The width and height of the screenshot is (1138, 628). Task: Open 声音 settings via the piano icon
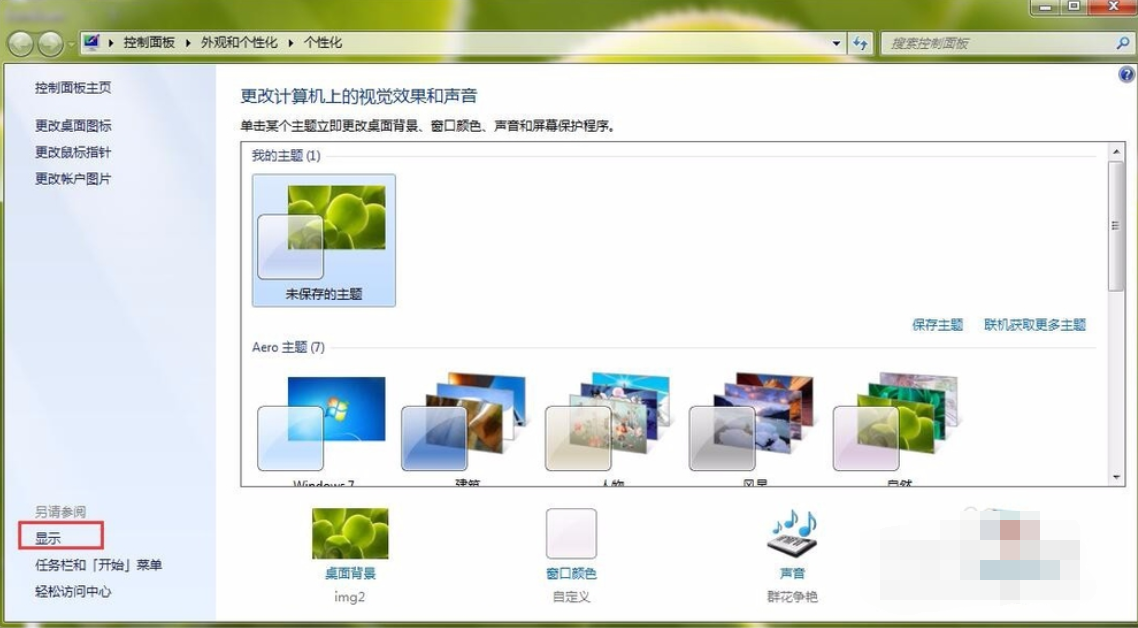point(793,532)
